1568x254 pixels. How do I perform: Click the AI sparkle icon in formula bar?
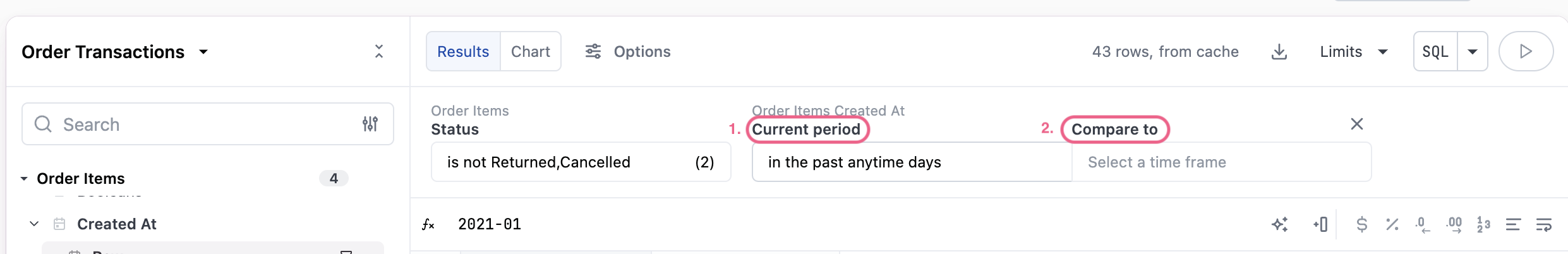click(x=1279, y=224)
